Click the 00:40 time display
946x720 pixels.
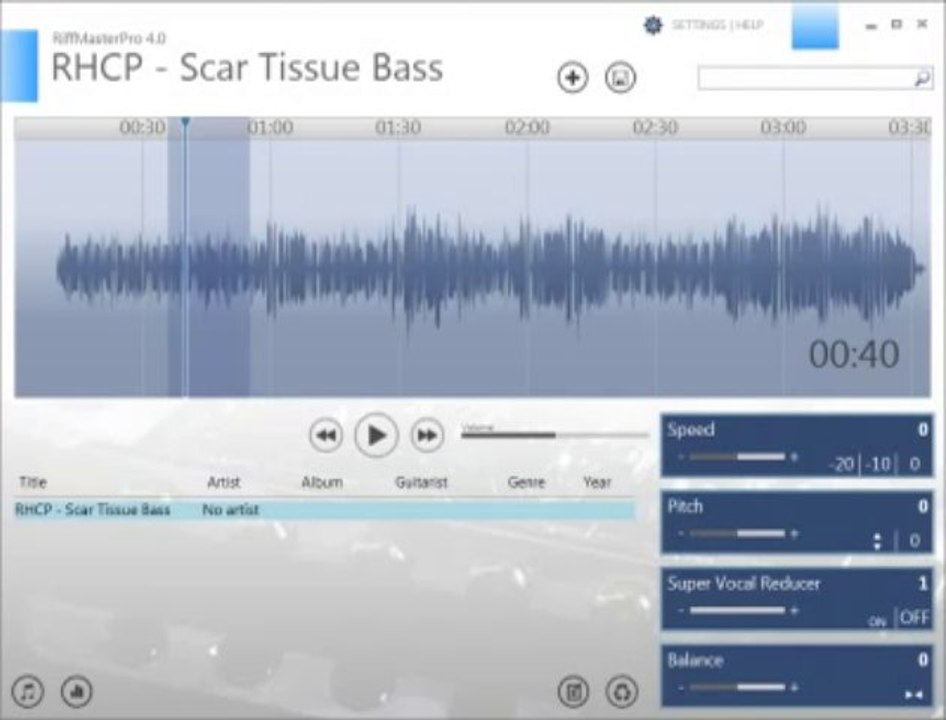click(x=853, y=354)
